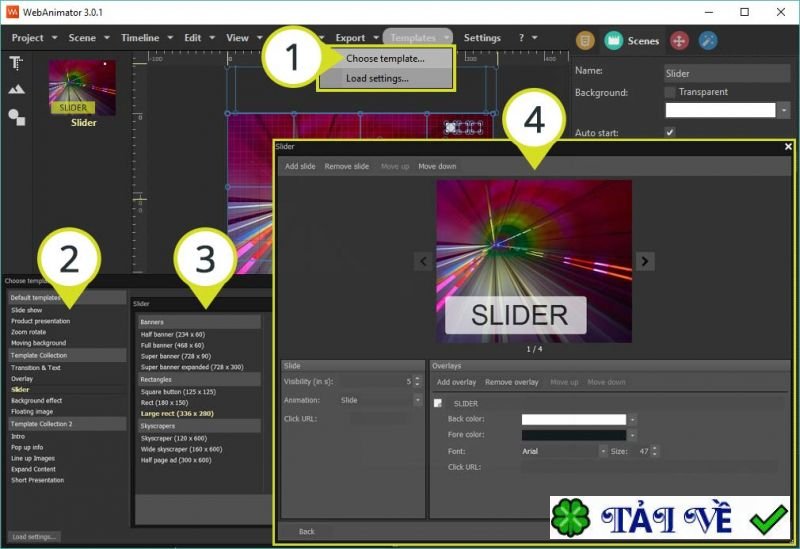Open the Back color dropdown arrow
The image size is (800, 549).
pyautogui.click(x=632, y=420)
